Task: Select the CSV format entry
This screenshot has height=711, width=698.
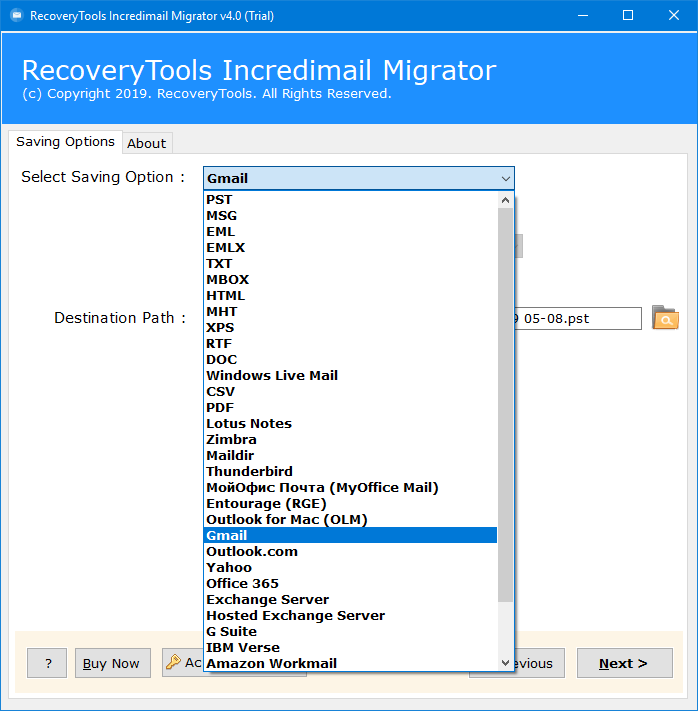Action: tap(351, 391)
